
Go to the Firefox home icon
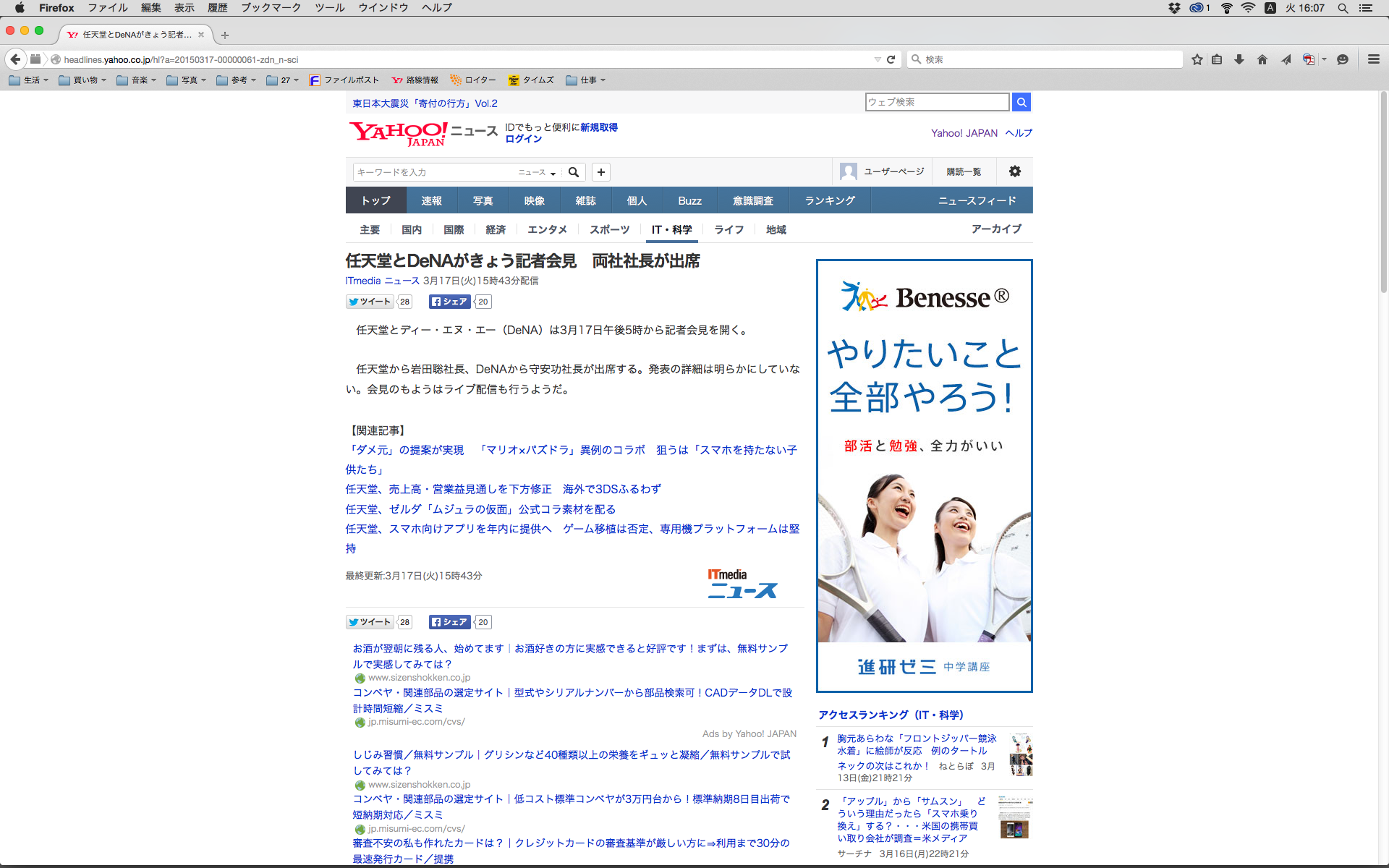click(x=1262, y=59)
